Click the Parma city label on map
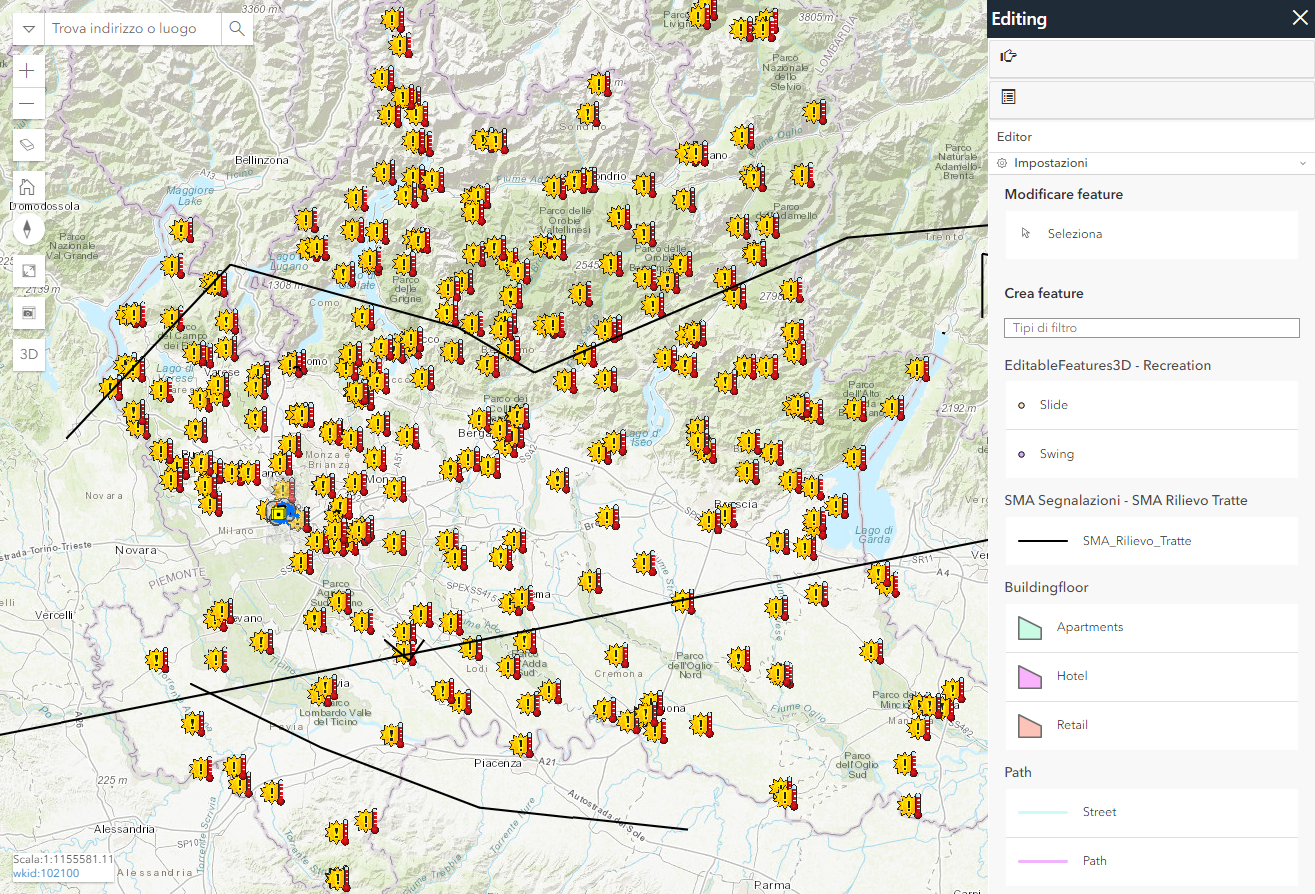Image resolution: width=1315 pixels, height=894 pixels. click(771, 885)
